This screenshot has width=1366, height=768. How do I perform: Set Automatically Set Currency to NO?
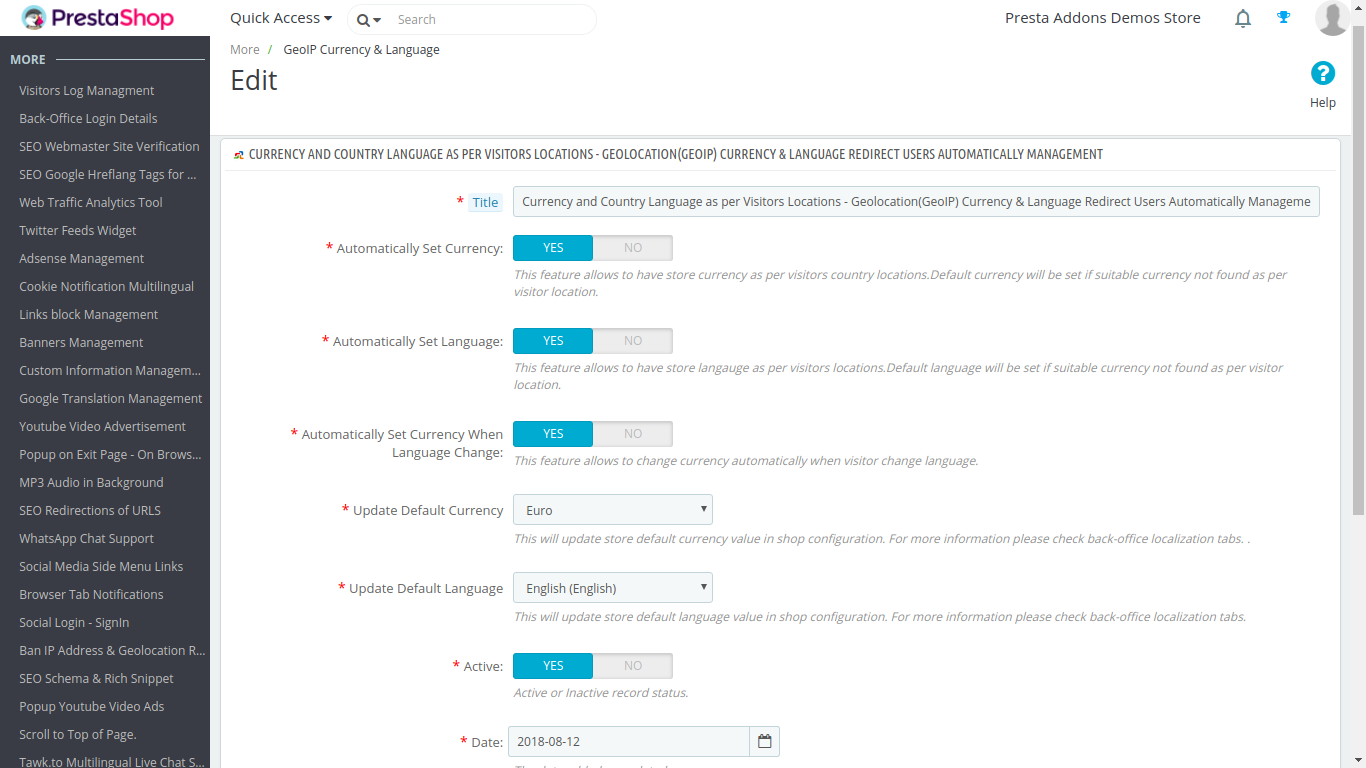[633, 248]
